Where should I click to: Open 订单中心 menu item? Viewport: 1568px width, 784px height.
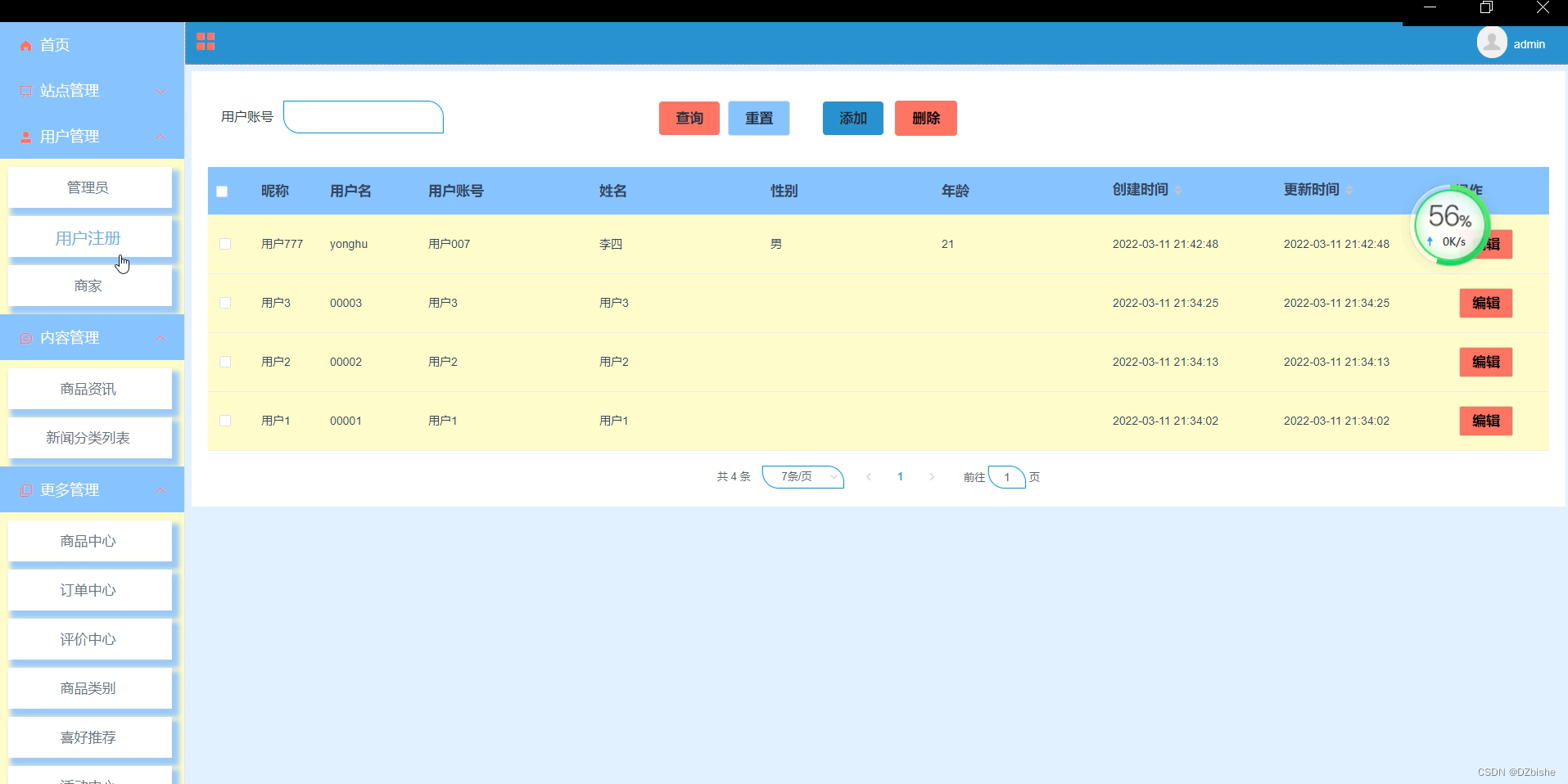(90, 590)
